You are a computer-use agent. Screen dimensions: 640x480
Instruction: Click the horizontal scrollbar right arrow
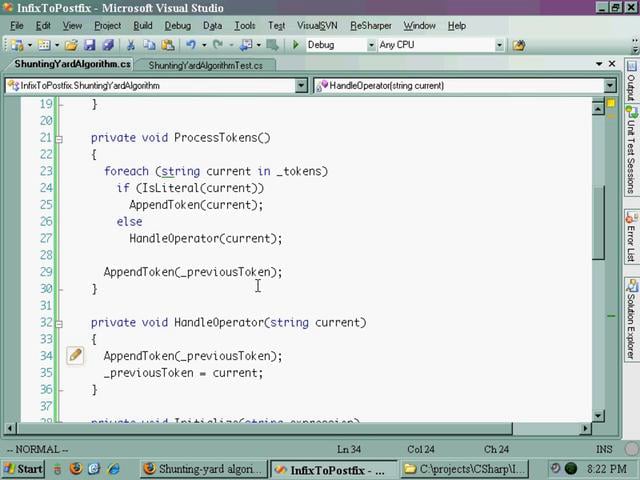(x=585, y=428)
